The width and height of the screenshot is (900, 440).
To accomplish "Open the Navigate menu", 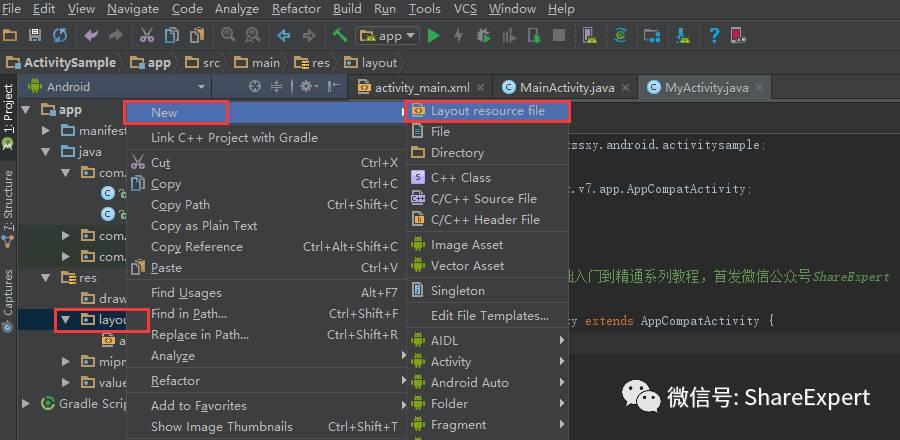I will tap(133, 9).
